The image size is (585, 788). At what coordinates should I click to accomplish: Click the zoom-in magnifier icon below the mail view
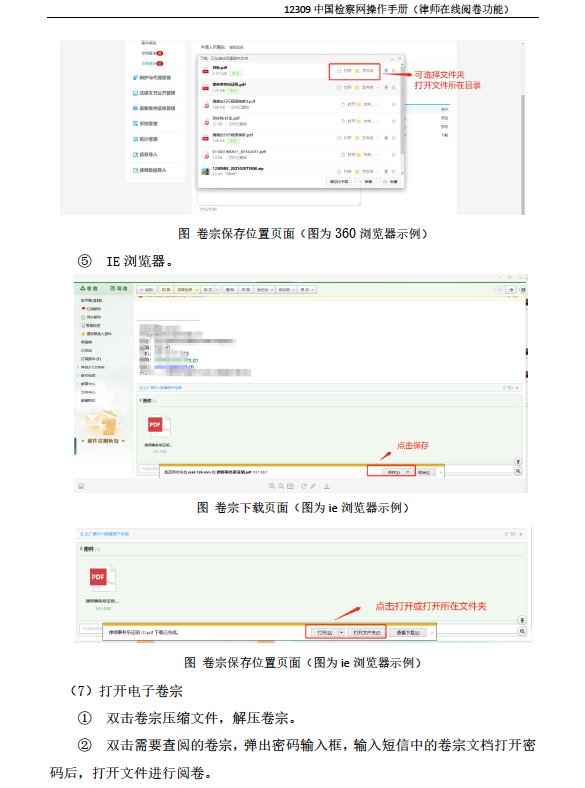[272, 486]
